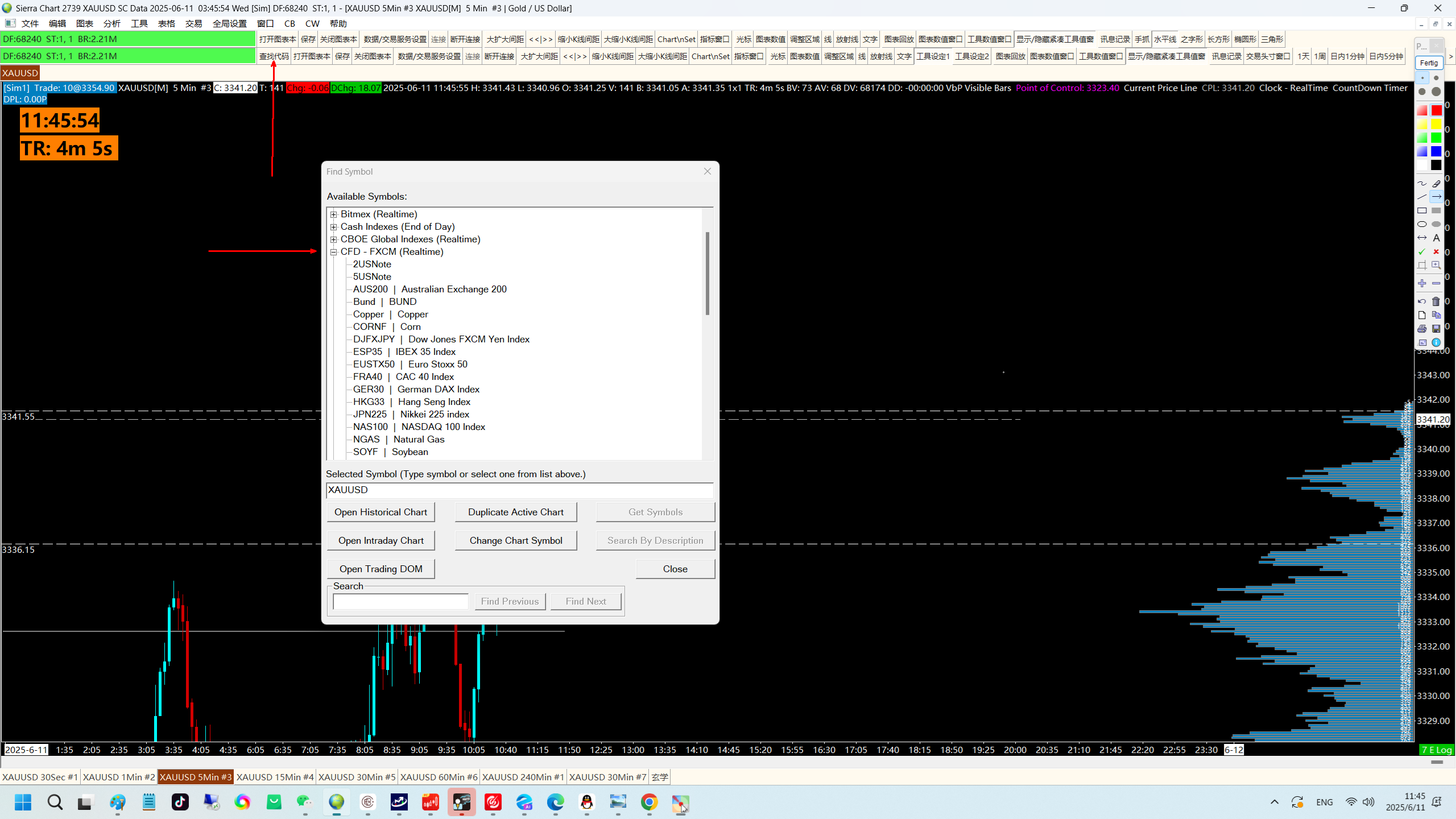Image resolution: width=1456 pixels, height=819 pixels.
Task: Click the Change Chart Symbol button
Action: pos(515,540)
